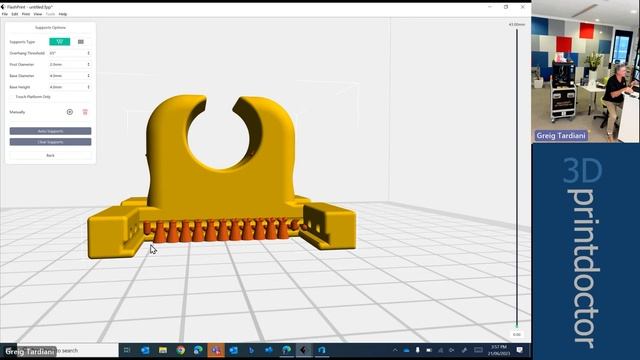640x360 pixels.
Task: Open the File menu
Action: 5,14
